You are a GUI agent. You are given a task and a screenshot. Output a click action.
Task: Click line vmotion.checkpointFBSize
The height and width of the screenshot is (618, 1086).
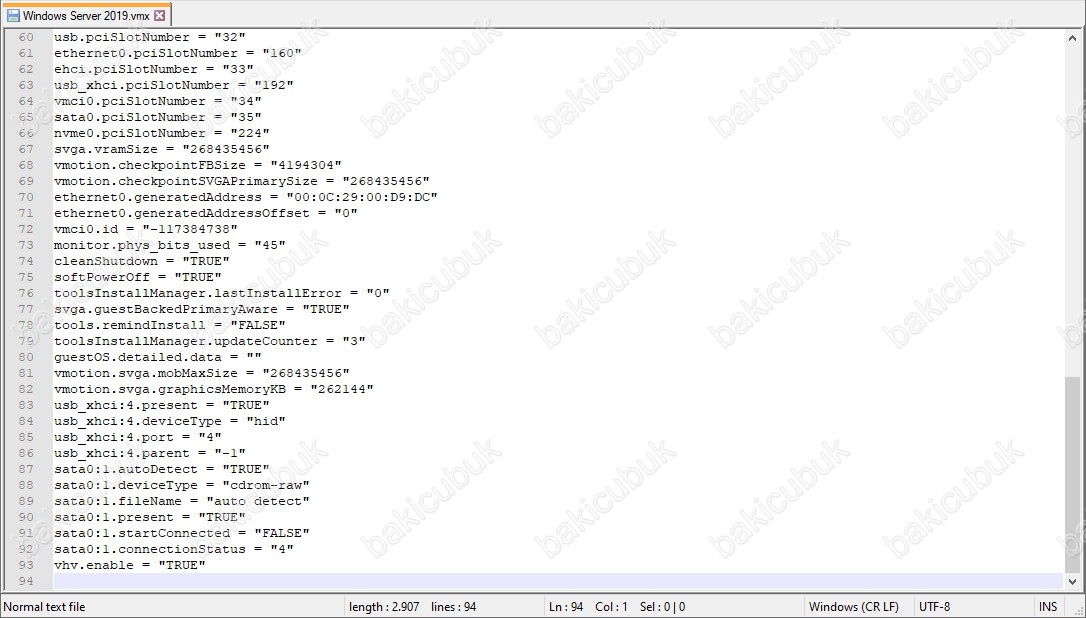197,165
